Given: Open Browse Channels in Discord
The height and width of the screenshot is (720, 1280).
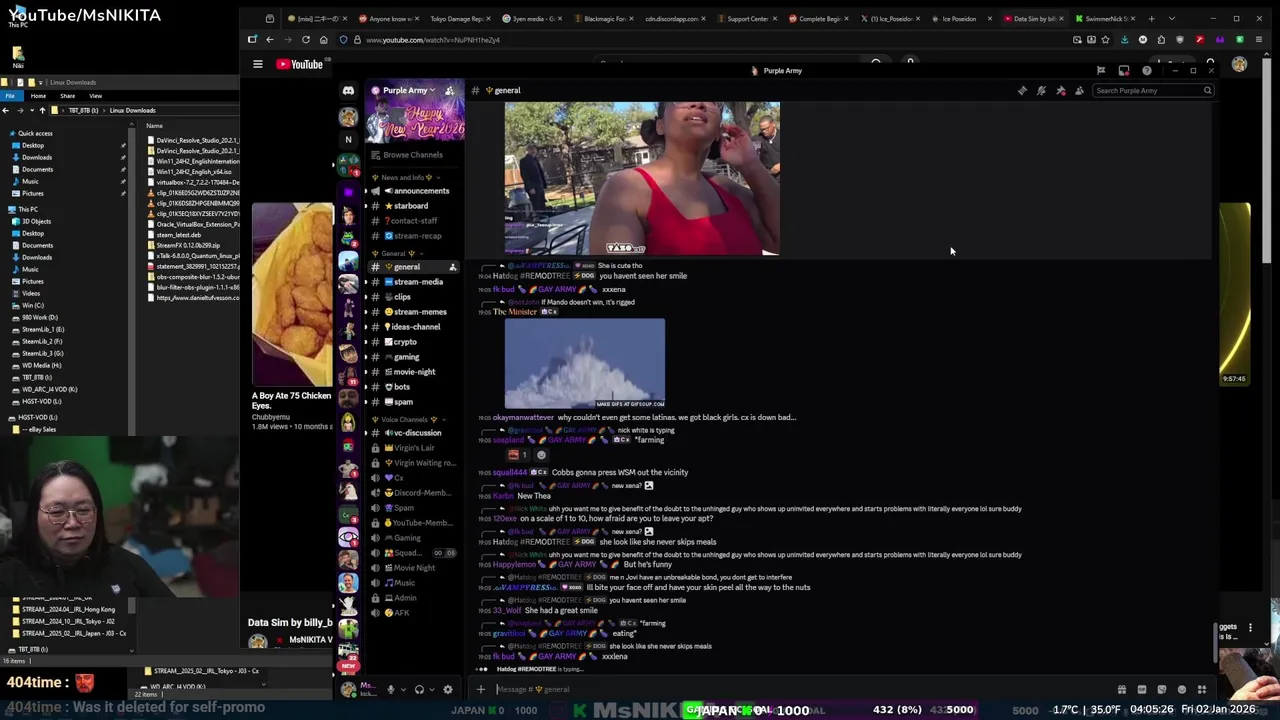Looking at the screenshot, I should pyautogui.click(x=412, y=155).
